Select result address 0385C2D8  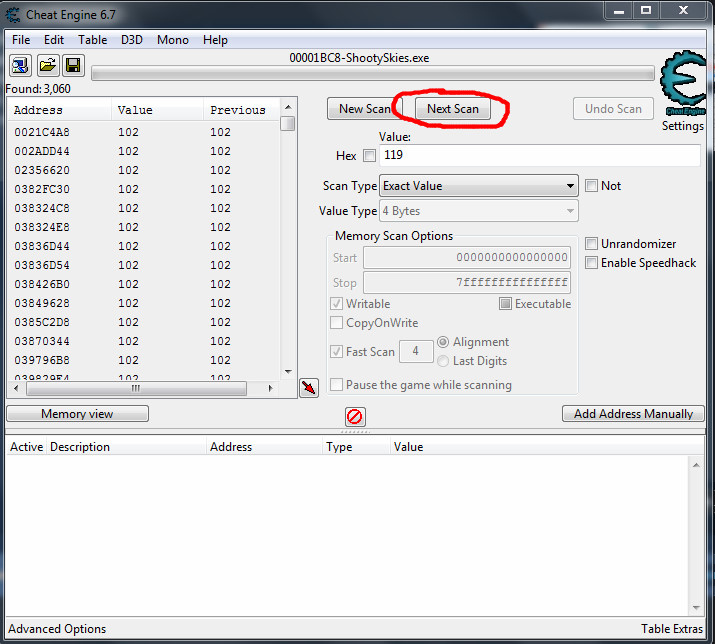pyautogui.click(x=42, y=322)
